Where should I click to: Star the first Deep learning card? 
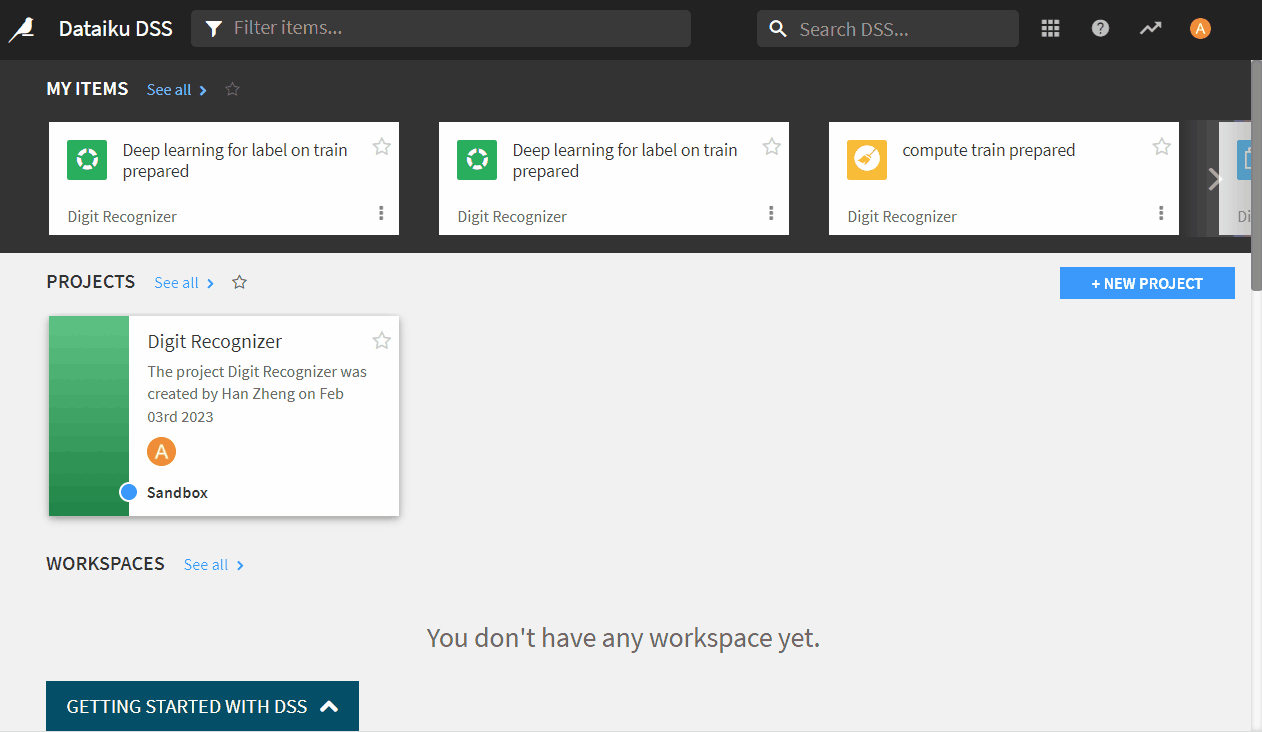[381, 147]
